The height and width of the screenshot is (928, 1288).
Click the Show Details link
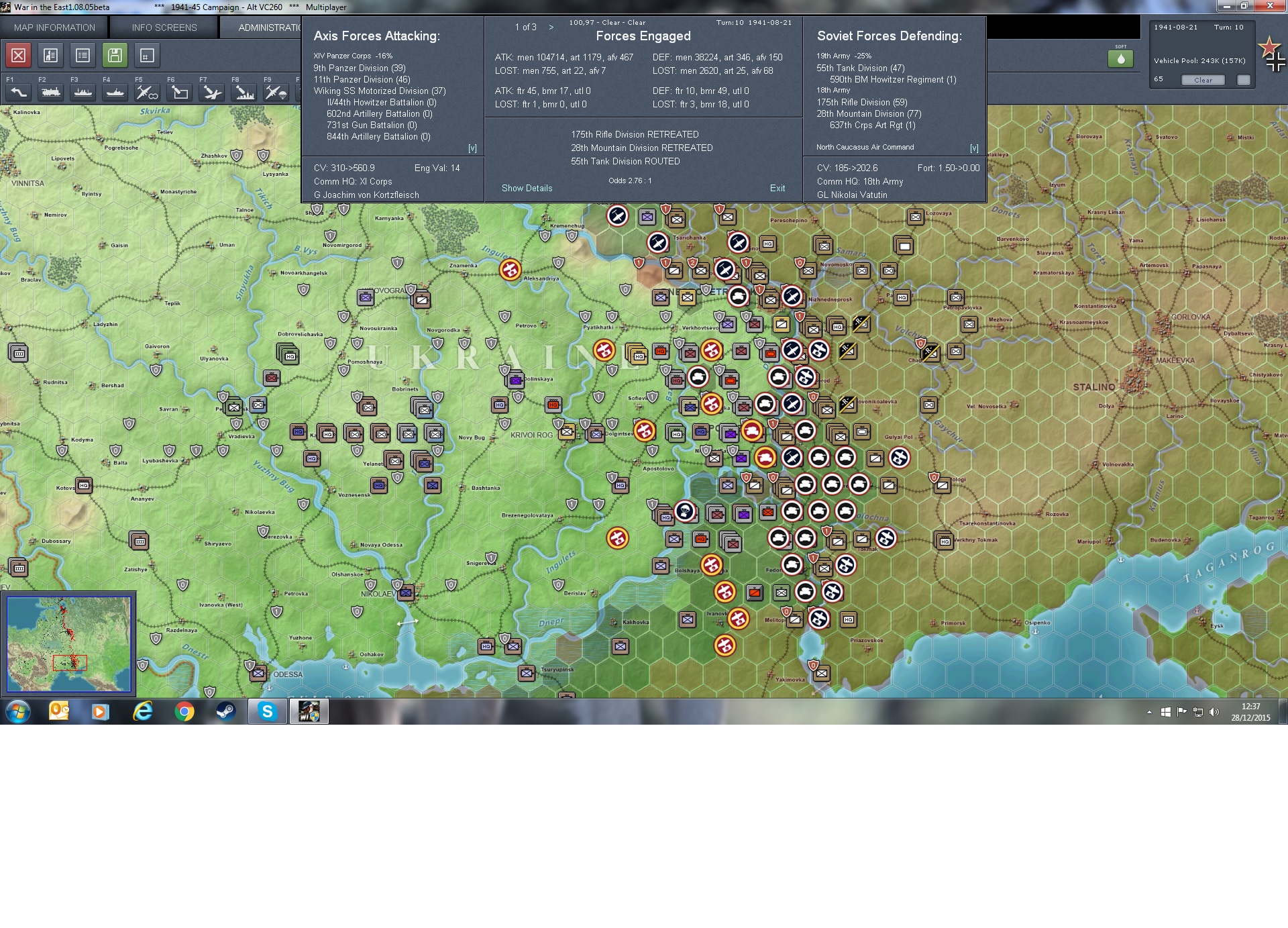527,189
